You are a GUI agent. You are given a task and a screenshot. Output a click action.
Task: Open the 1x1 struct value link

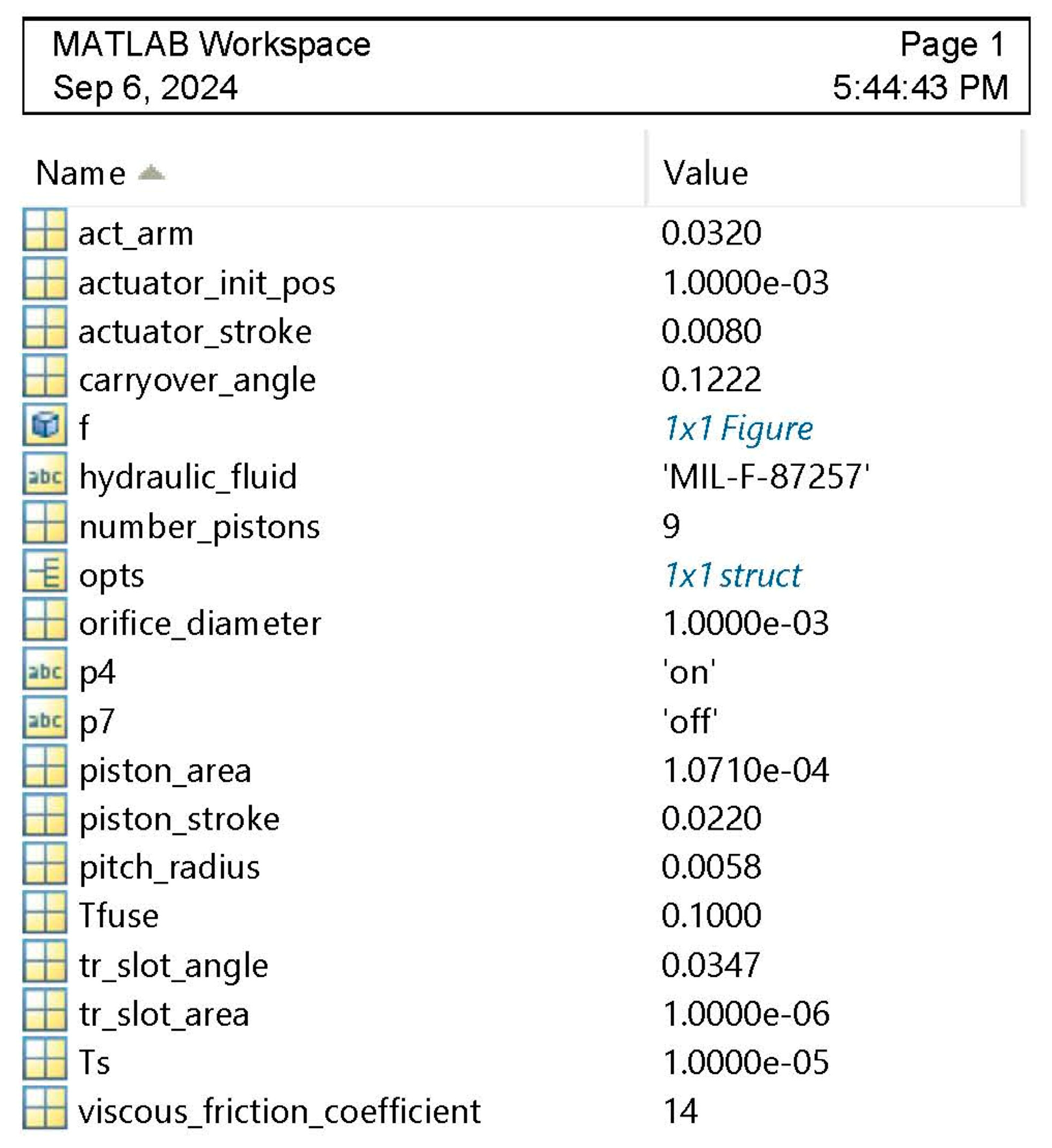tap(732, 575)
